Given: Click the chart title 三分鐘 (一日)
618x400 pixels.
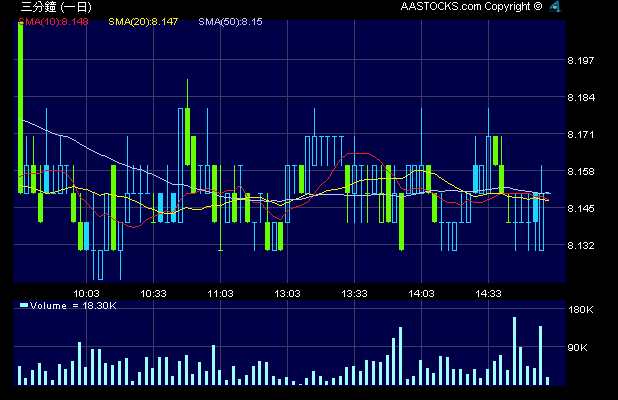Looking at the screenshot, I should pos(56,7).
